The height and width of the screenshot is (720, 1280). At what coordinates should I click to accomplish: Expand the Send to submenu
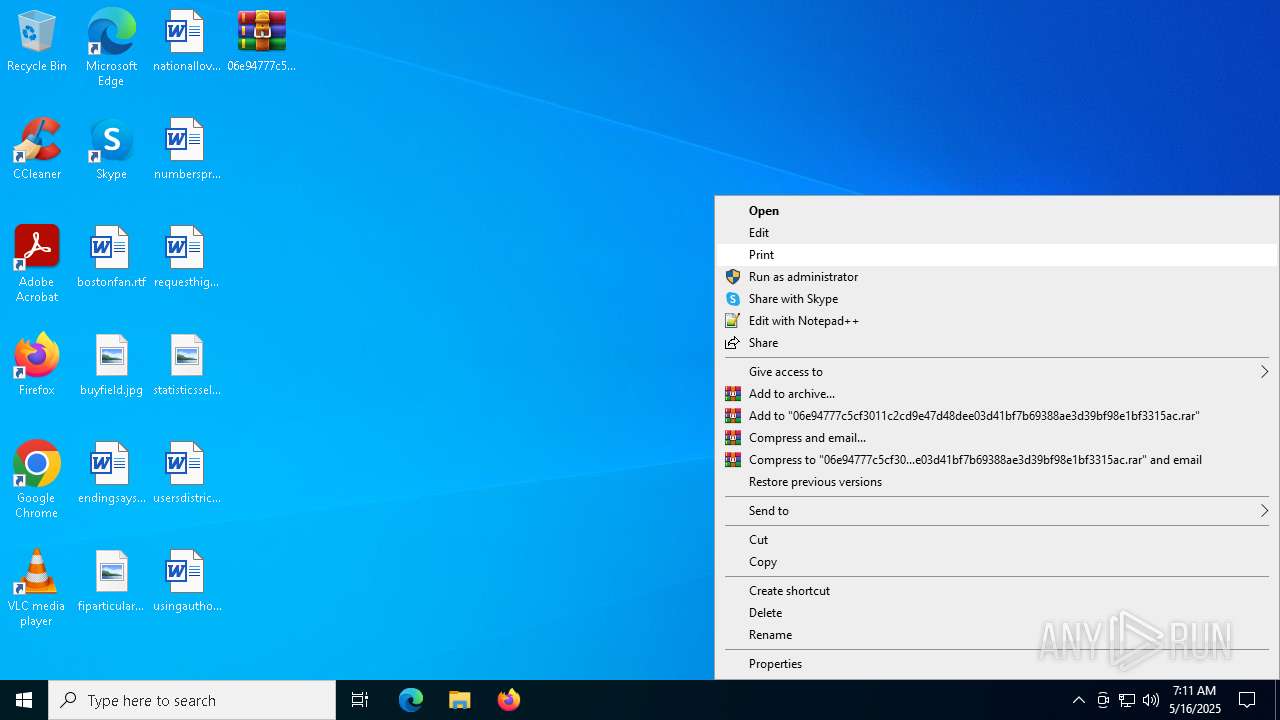click(997, 511)
